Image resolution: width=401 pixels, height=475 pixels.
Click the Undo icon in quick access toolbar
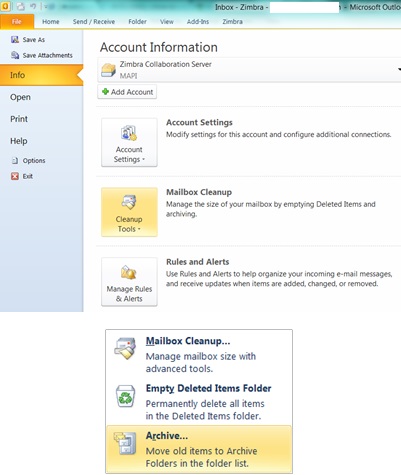(33, 6)
